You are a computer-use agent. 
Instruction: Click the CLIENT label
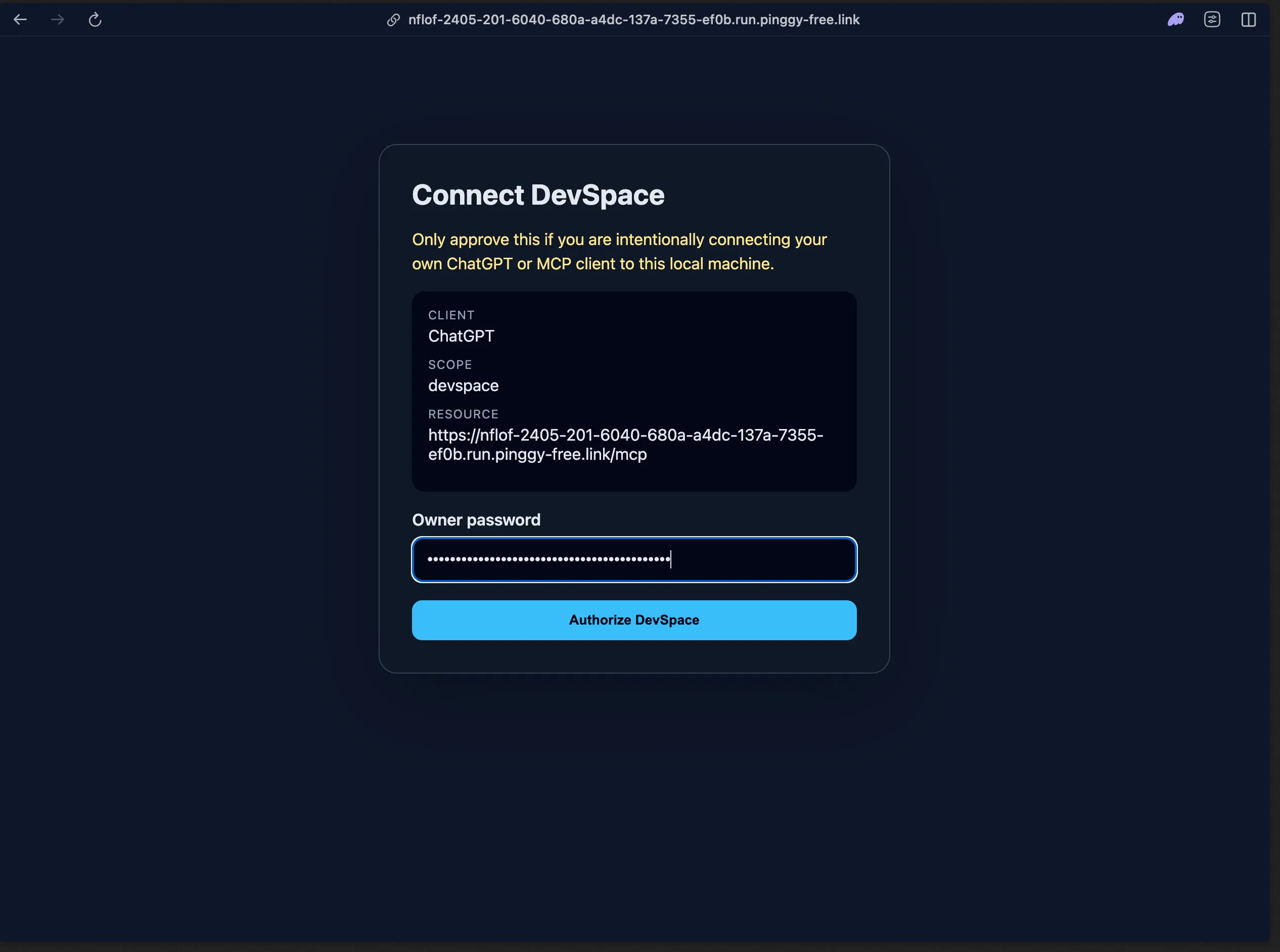click(451, 315)
